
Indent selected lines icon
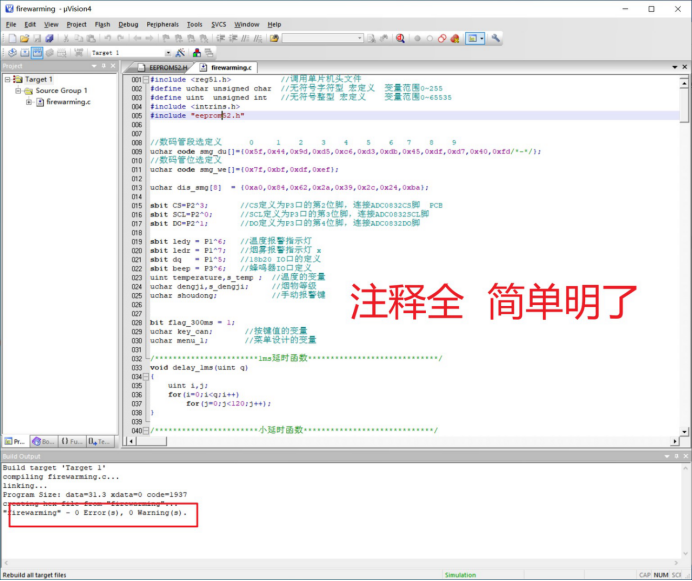click(x=221, y=38)
